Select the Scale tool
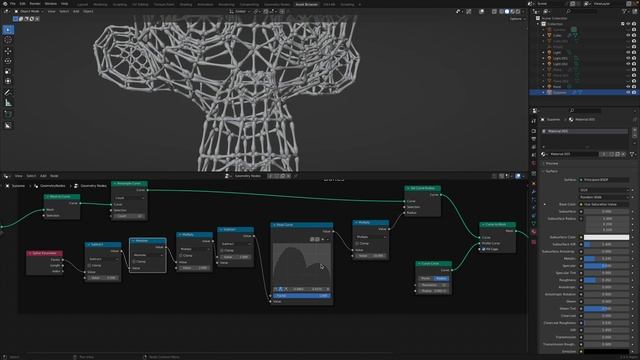Screen dimensions: 640x360 (x=8, y=71)
